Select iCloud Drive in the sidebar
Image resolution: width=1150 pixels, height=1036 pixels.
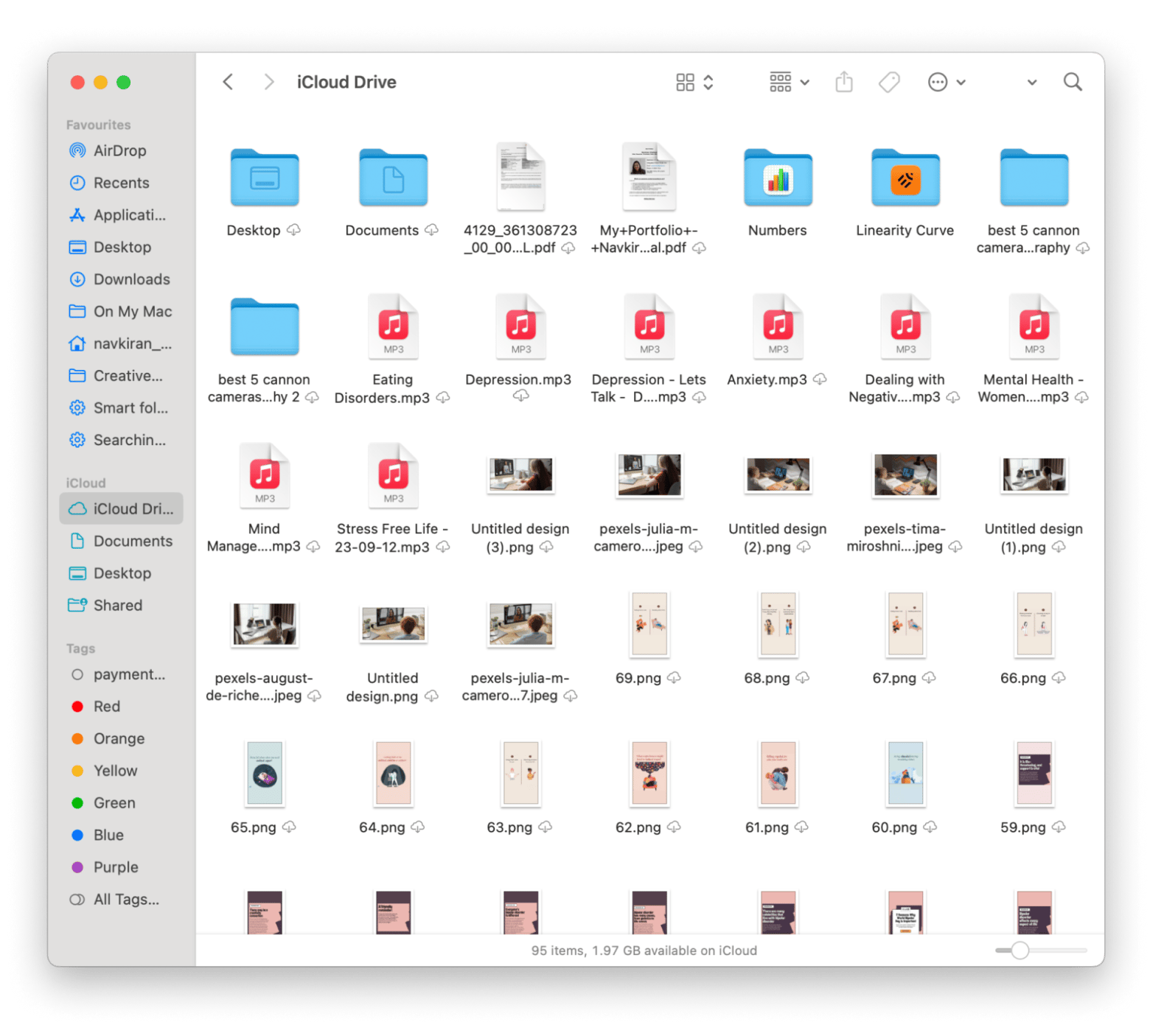pyautogui.click(x=121, y=508)
